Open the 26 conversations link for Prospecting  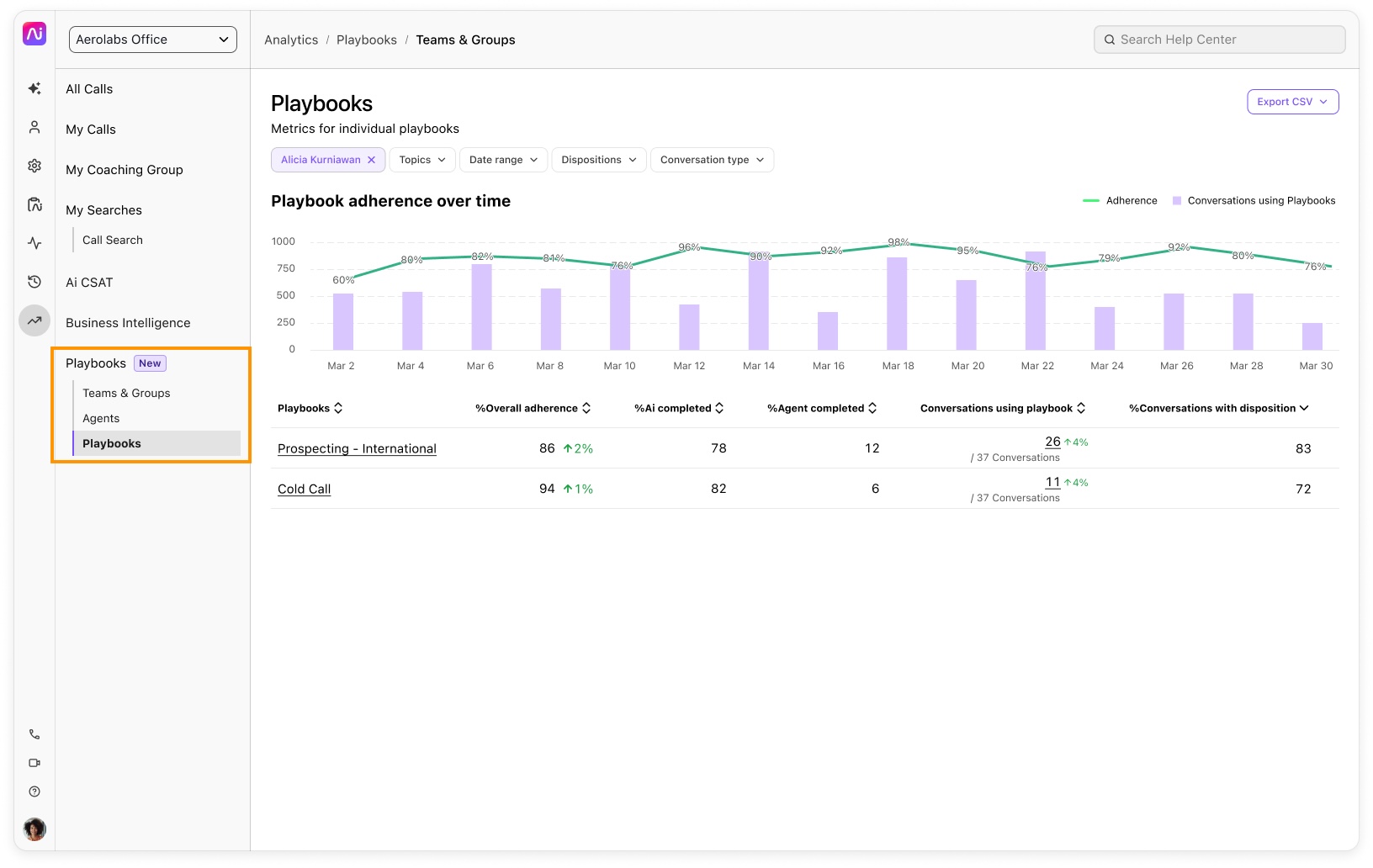pos(1052,442)
